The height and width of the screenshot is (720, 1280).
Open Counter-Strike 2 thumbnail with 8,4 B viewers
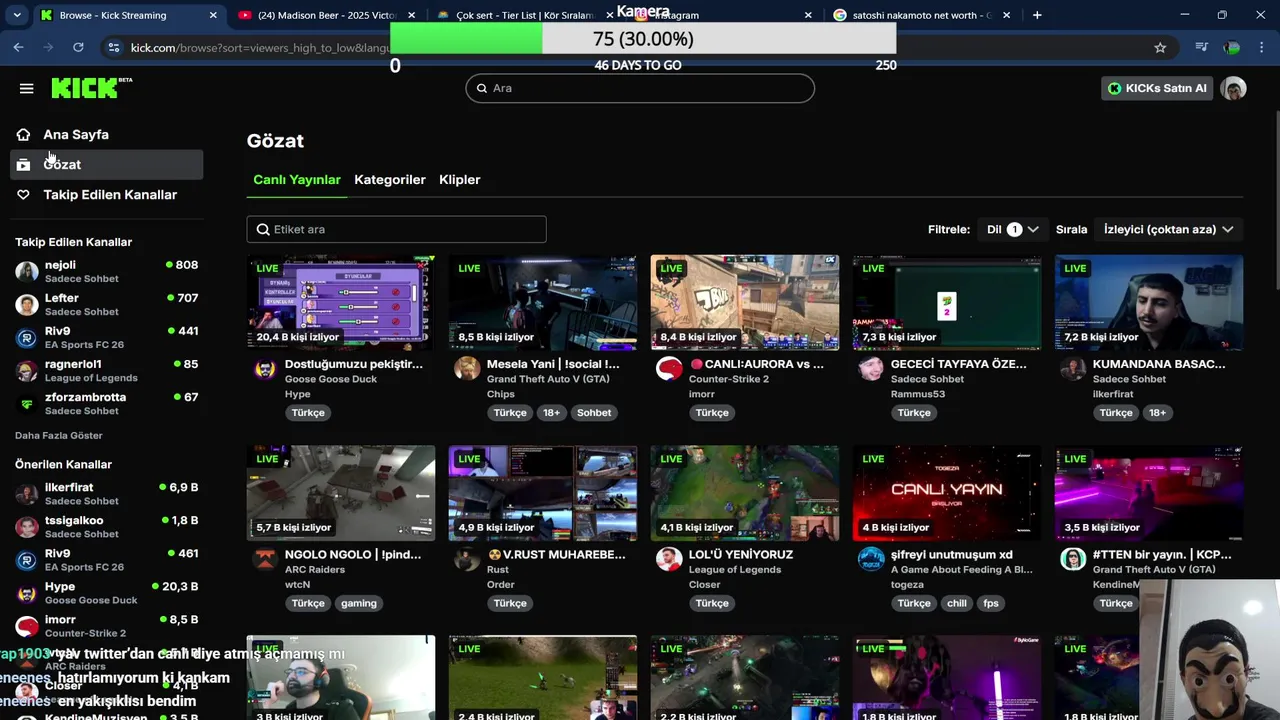pos(745,302)
